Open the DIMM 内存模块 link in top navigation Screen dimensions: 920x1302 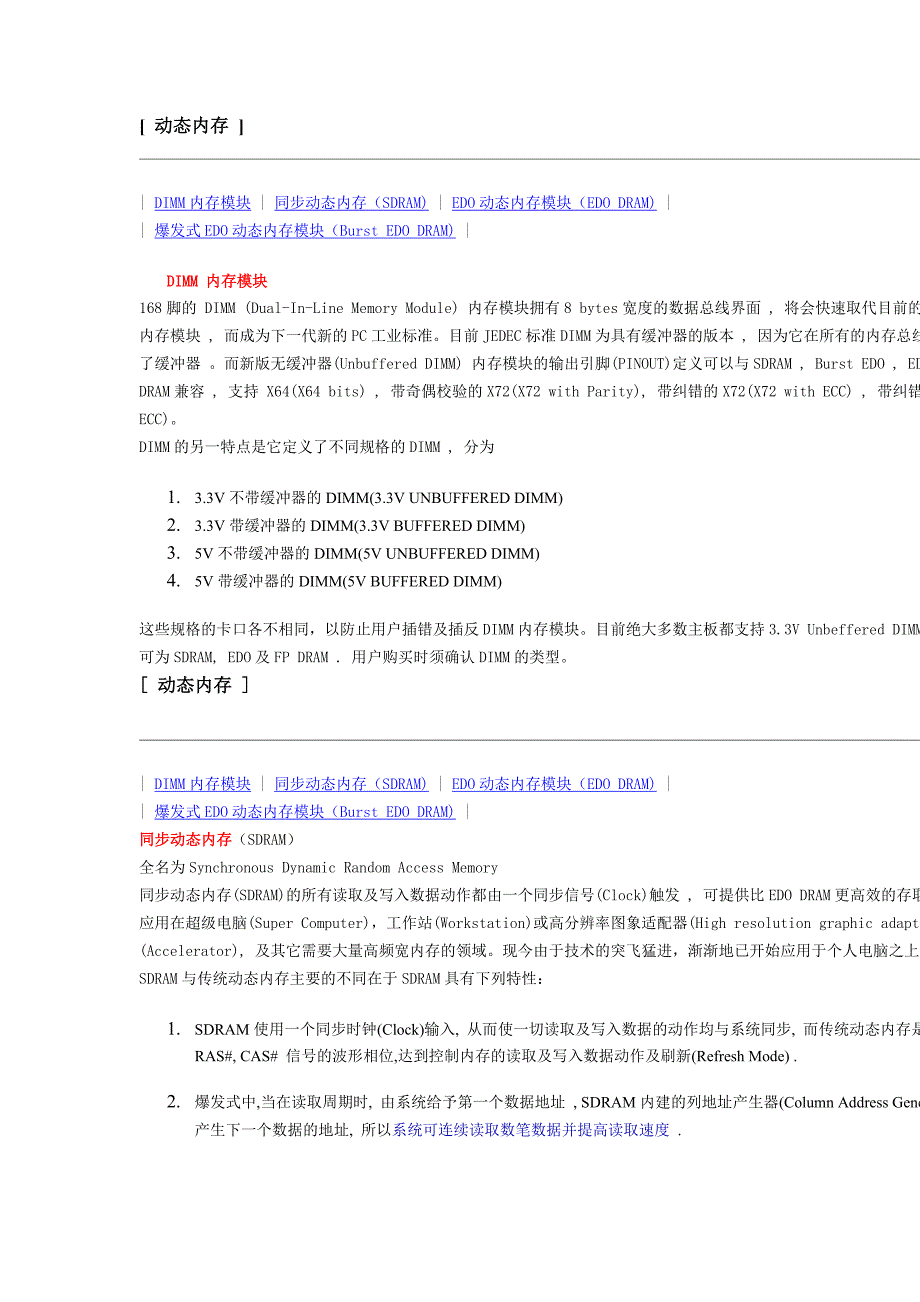point(202,202)
